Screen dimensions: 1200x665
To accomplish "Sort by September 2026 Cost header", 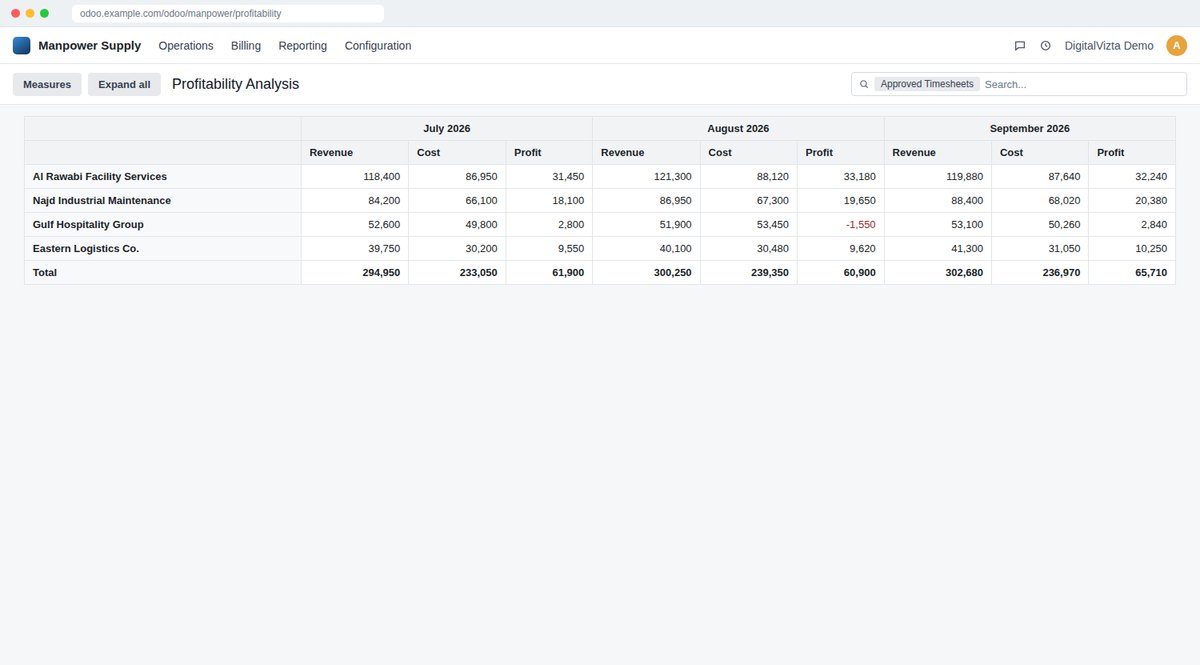I will point(1040,152).
